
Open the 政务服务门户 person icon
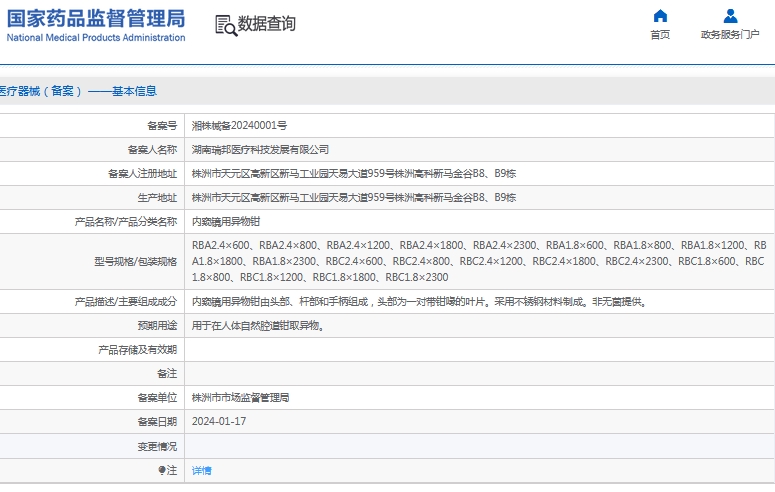(x=730, y=16)
